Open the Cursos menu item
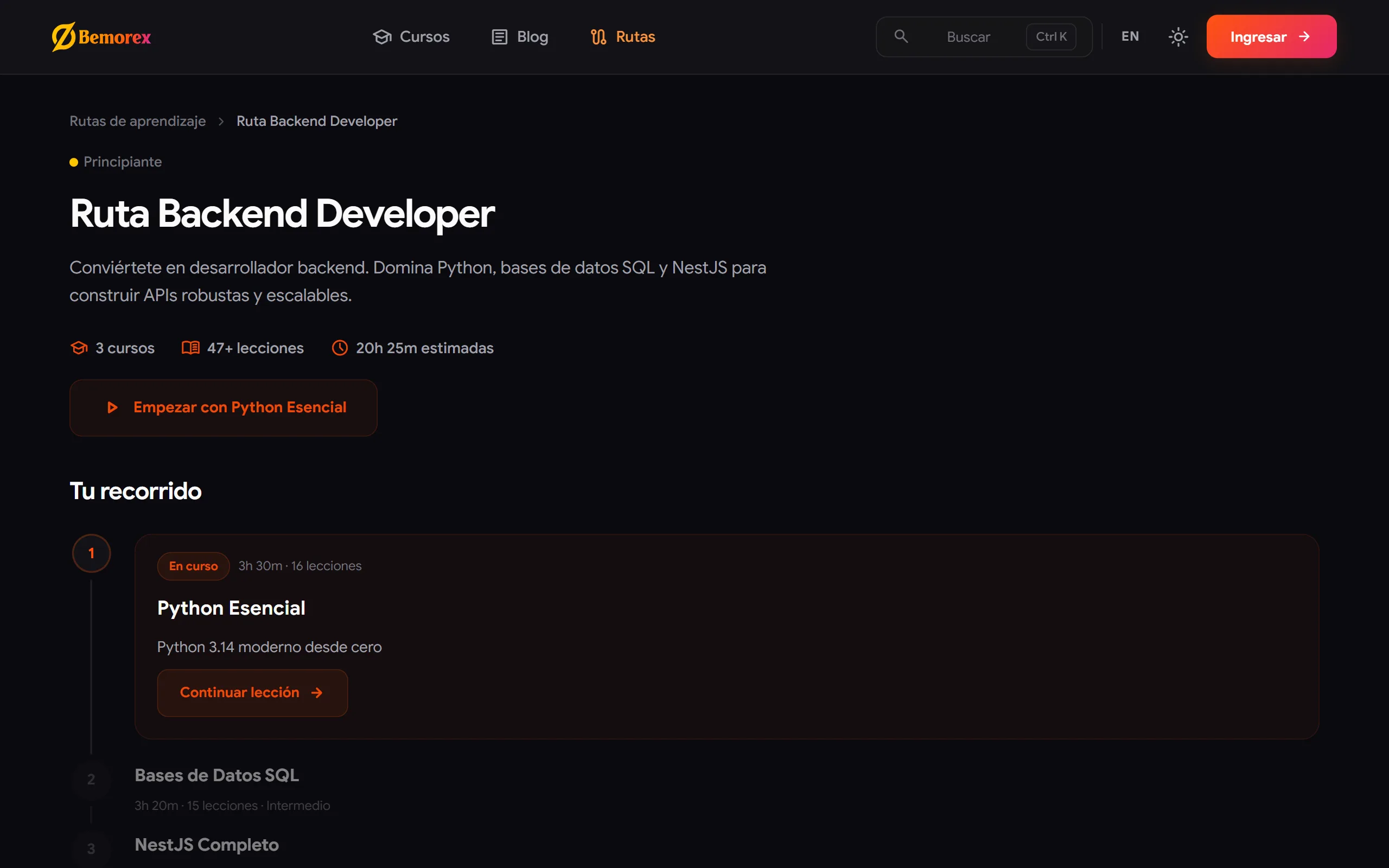 pyautogui.click(x=411, y=37)
